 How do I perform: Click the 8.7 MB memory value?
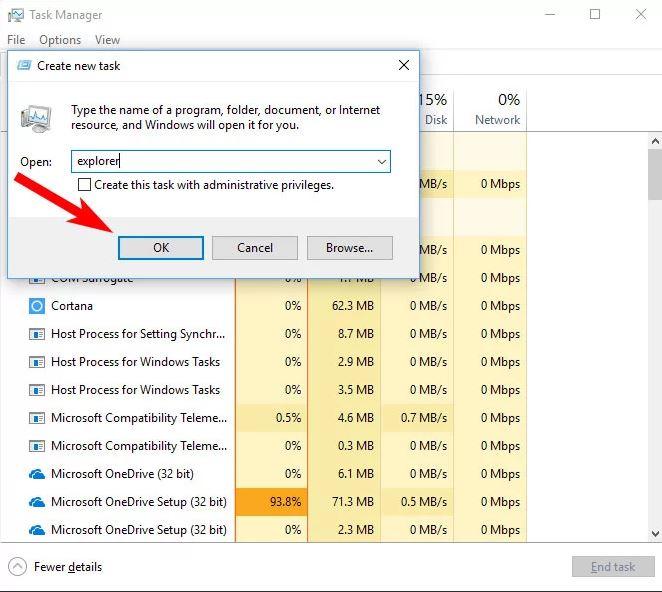click(355, 334)
